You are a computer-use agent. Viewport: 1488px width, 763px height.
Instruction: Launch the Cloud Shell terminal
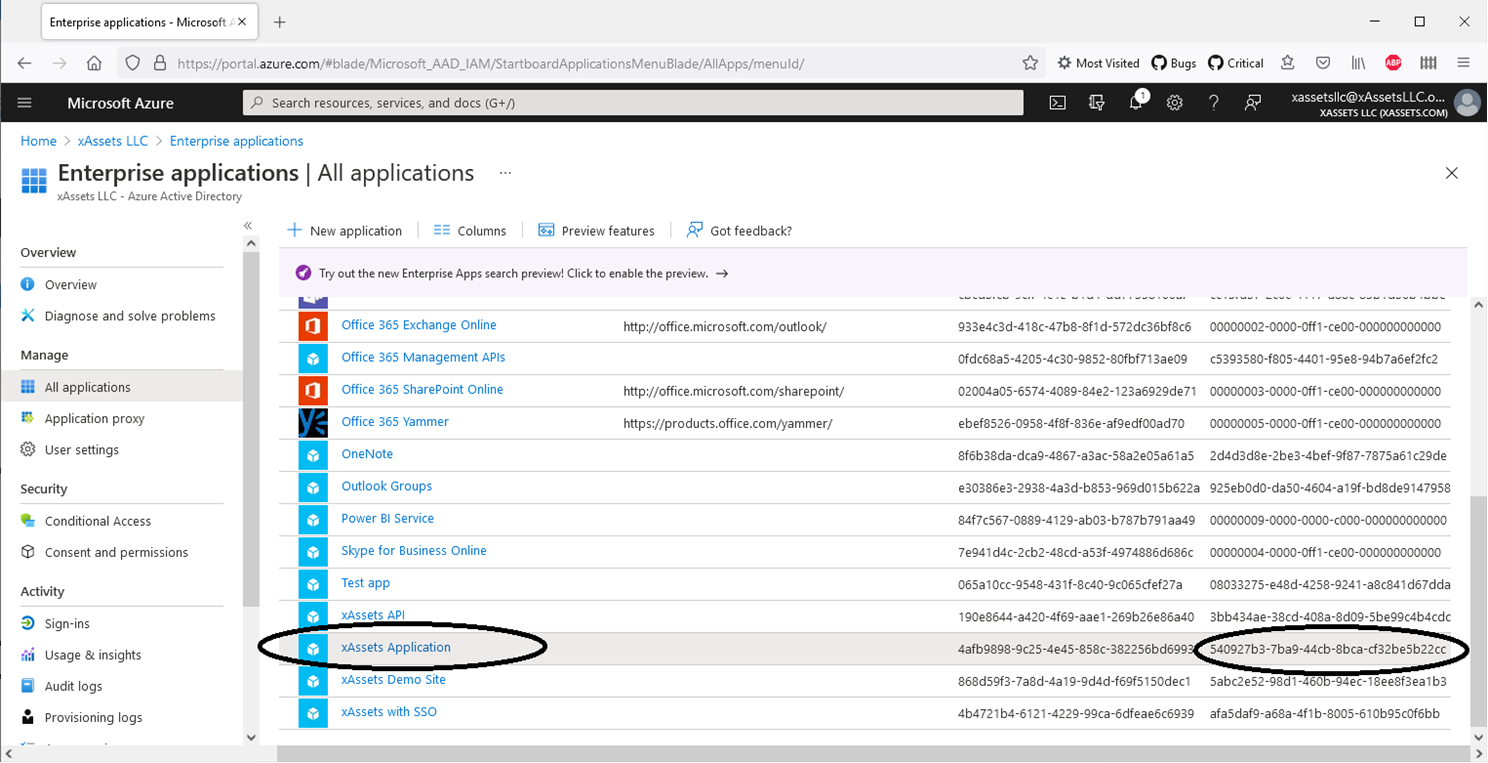tap(1057, 102)
